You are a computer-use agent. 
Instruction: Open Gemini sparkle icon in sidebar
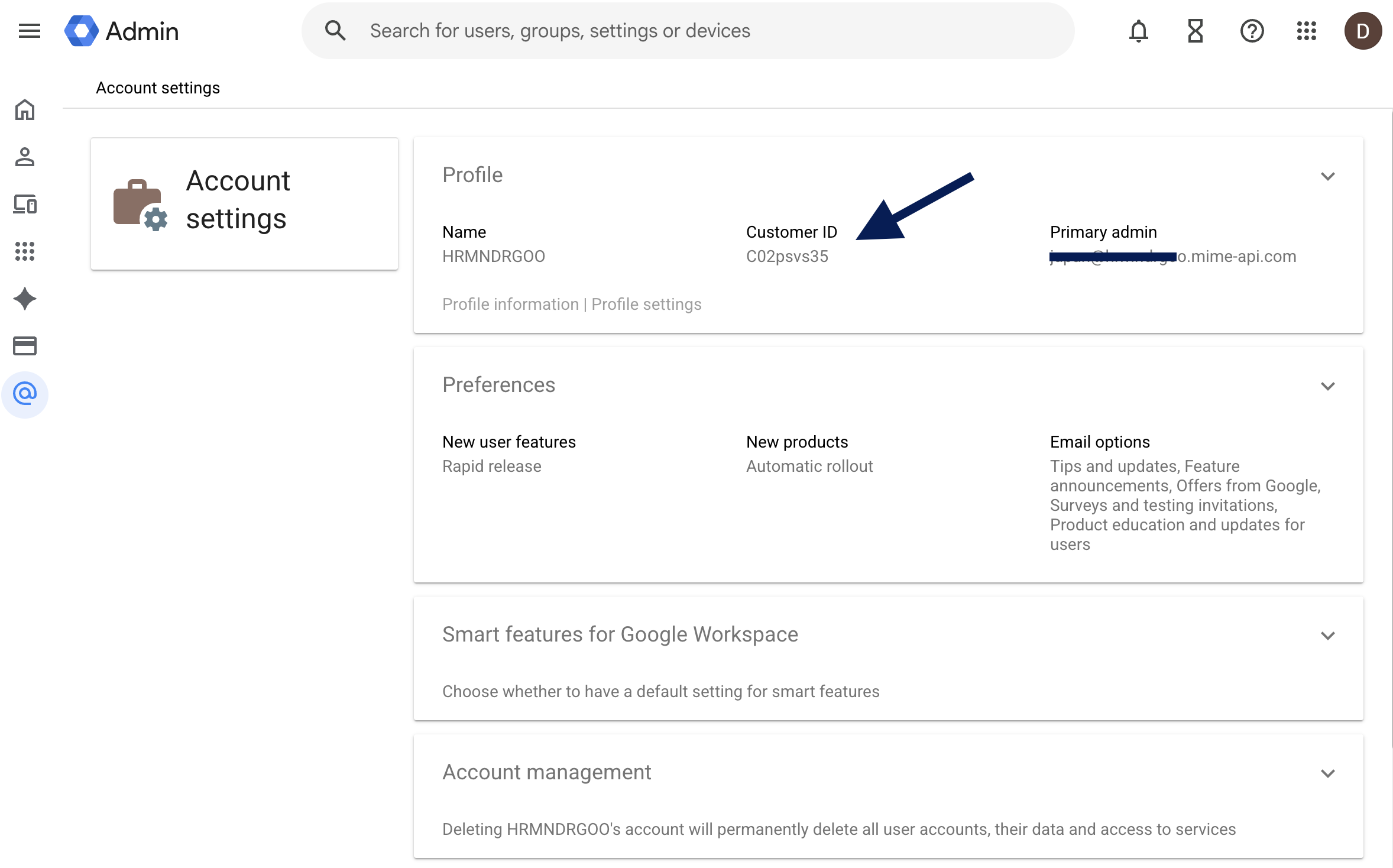click(x=25, y=299)
